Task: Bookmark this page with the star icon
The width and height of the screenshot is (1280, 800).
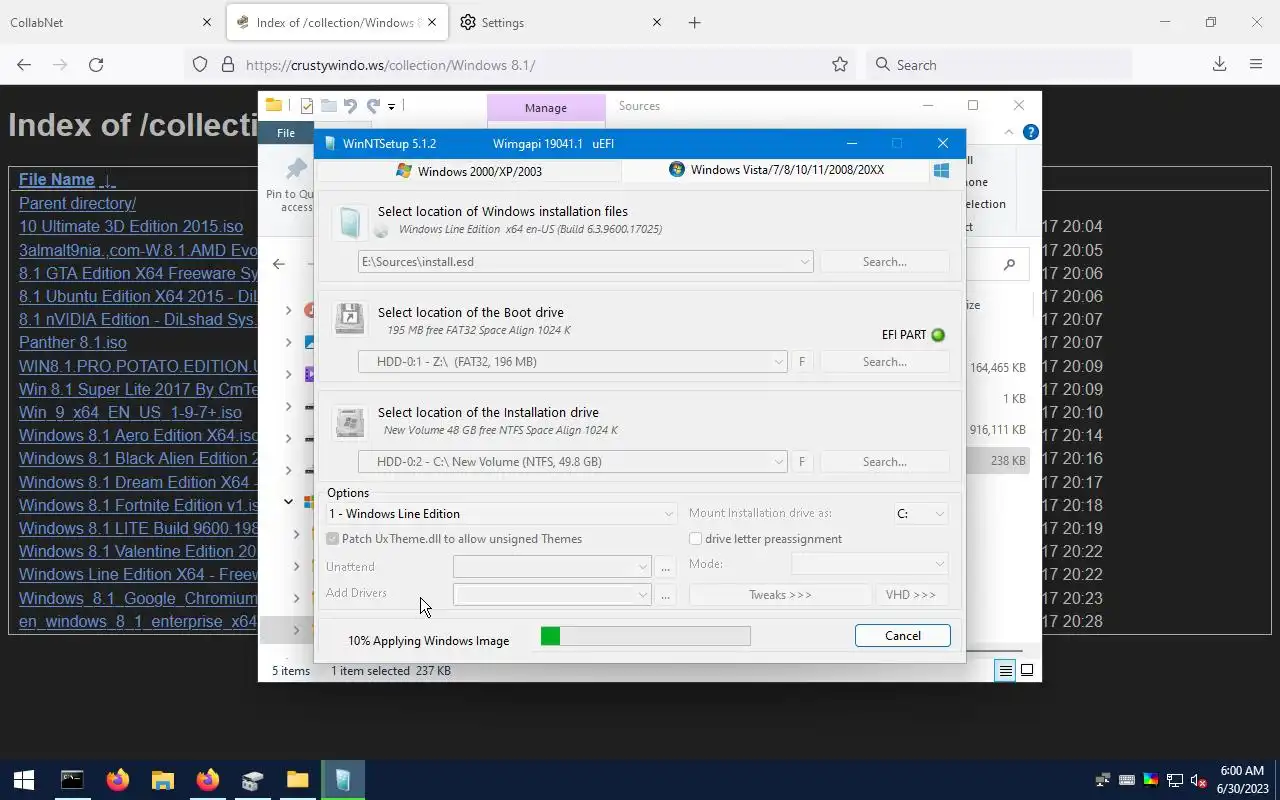Action: (x=840, y=65)
